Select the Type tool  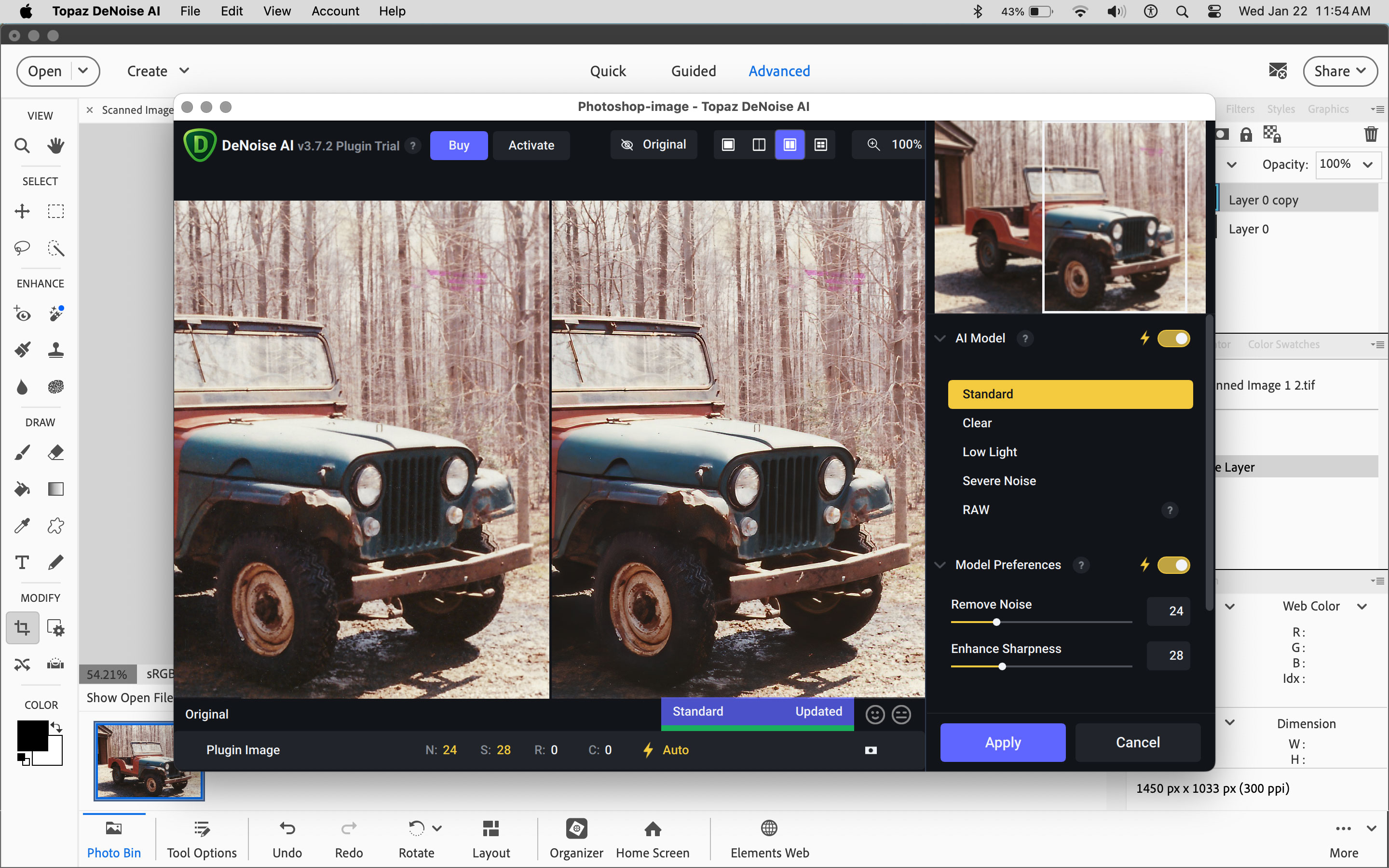22,563
